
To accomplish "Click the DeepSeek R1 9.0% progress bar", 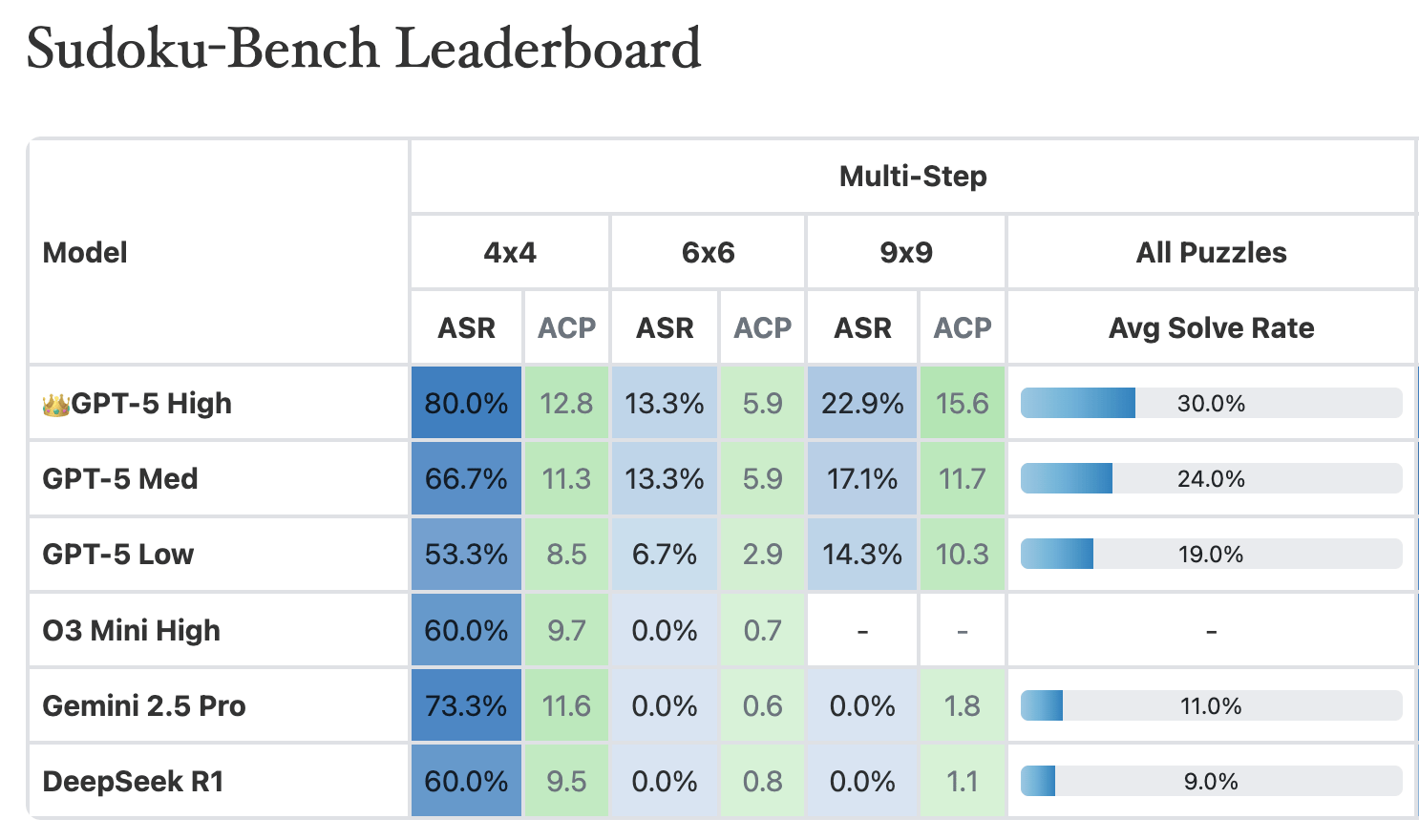I will click(1211, 781).
